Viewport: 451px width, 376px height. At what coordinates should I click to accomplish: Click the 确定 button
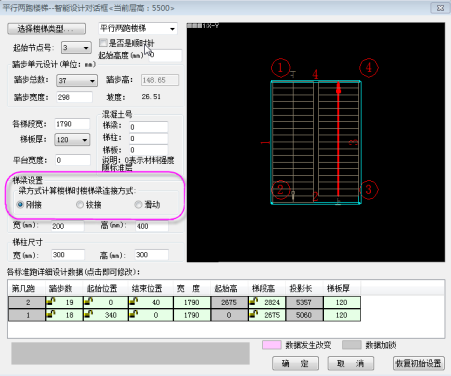[x=296, y=363]
